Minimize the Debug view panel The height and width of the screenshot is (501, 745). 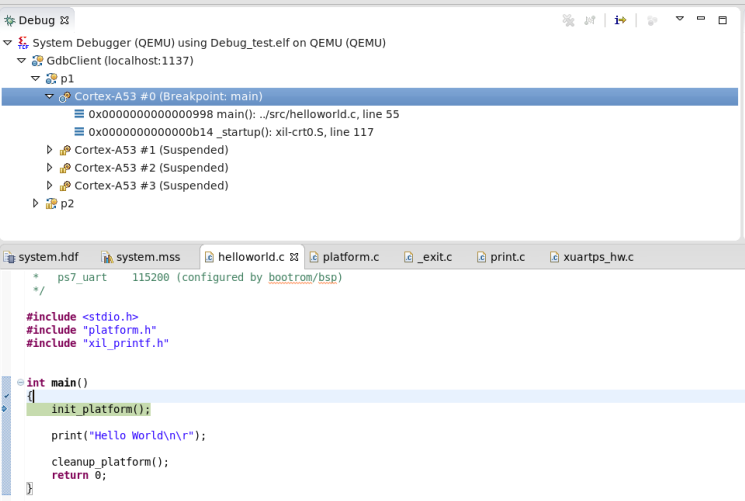point(701,18)
